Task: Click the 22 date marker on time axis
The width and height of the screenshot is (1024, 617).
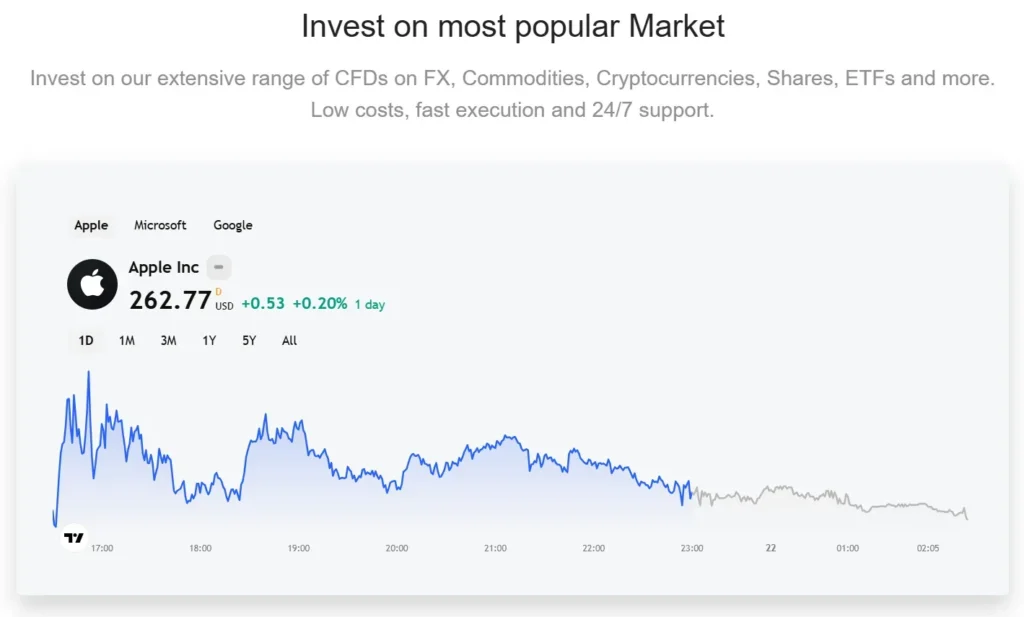Action: (771, 548)
